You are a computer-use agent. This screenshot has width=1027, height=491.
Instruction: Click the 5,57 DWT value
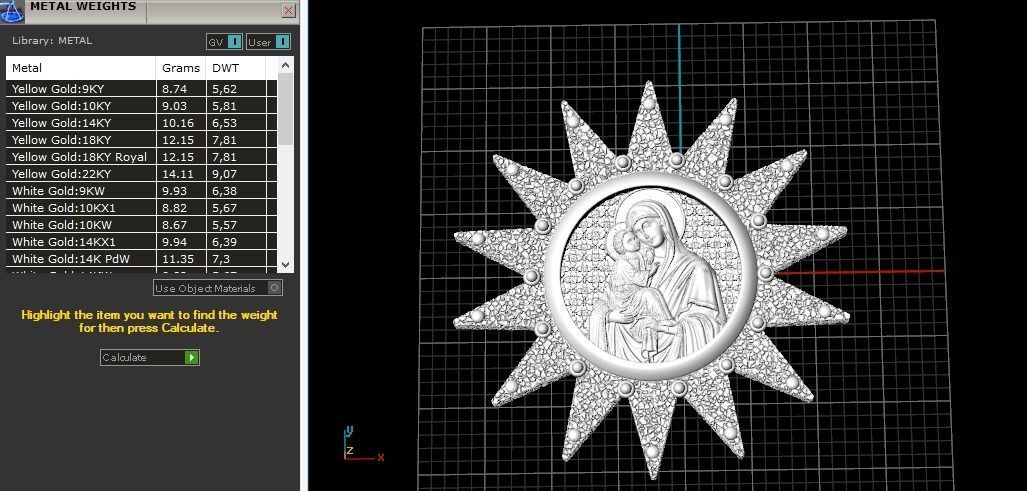(x=225, y=225)
